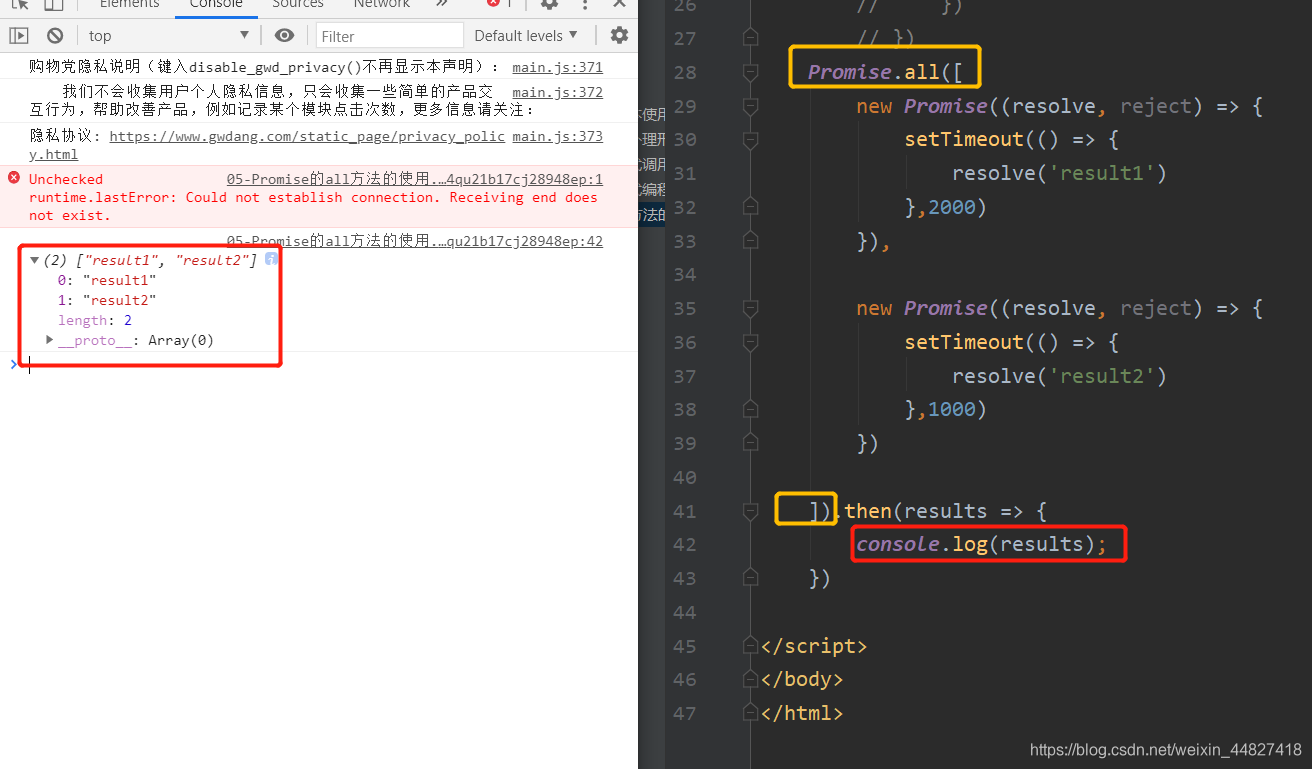Click the blue info badge after array preview

[271, 259]
